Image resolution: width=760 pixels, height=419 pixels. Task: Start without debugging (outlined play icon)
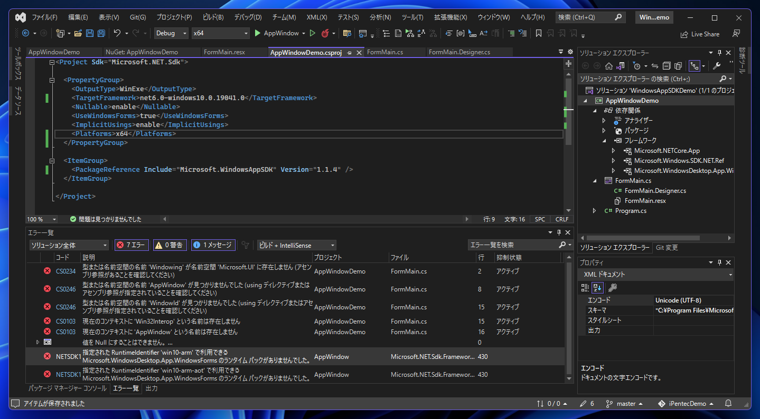(x=313, y=33)
